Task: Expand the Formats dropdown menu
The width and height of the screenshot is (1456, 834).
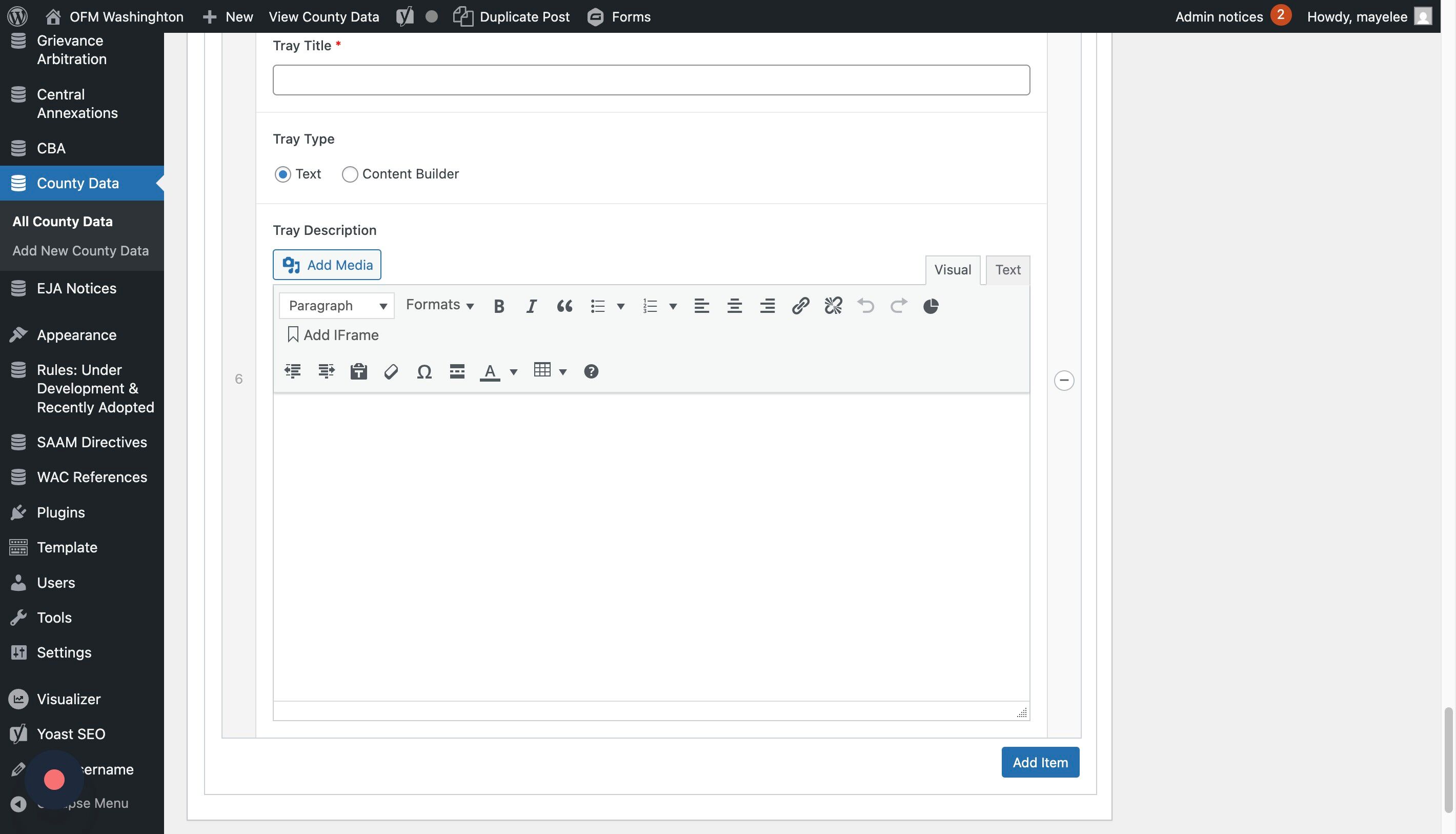Action: click(439, 305)
